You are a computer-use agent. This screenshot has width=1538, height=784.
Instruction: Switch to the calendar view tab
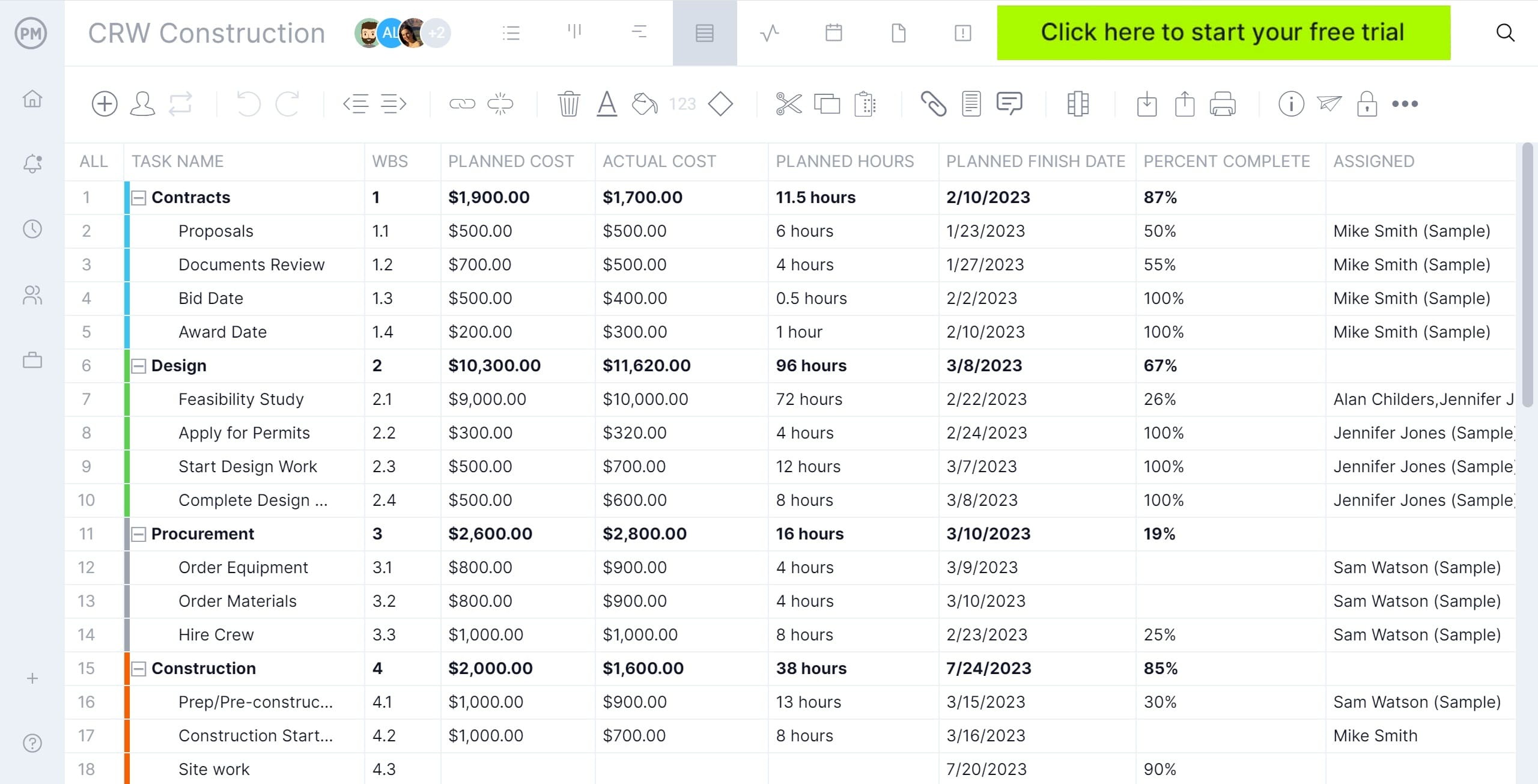tap(833, 33)
